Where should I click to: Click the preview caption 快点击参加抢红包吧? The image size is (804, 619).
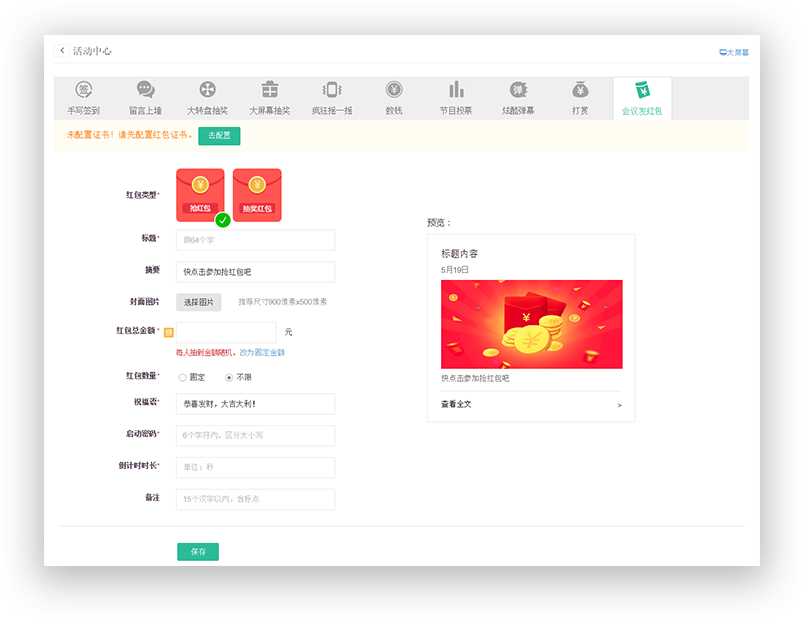click(475, 378)
